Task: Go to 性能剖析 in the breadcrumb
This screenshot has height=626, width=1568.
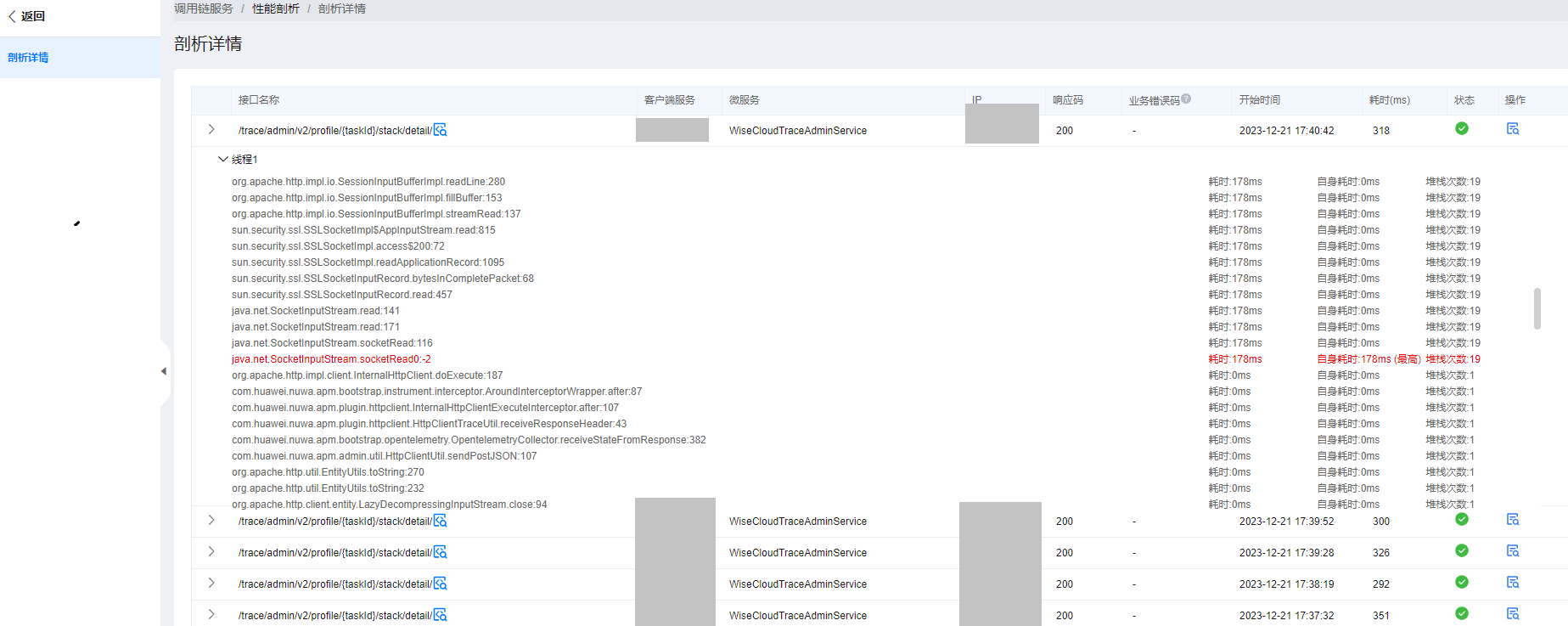Action: (275, 8)
